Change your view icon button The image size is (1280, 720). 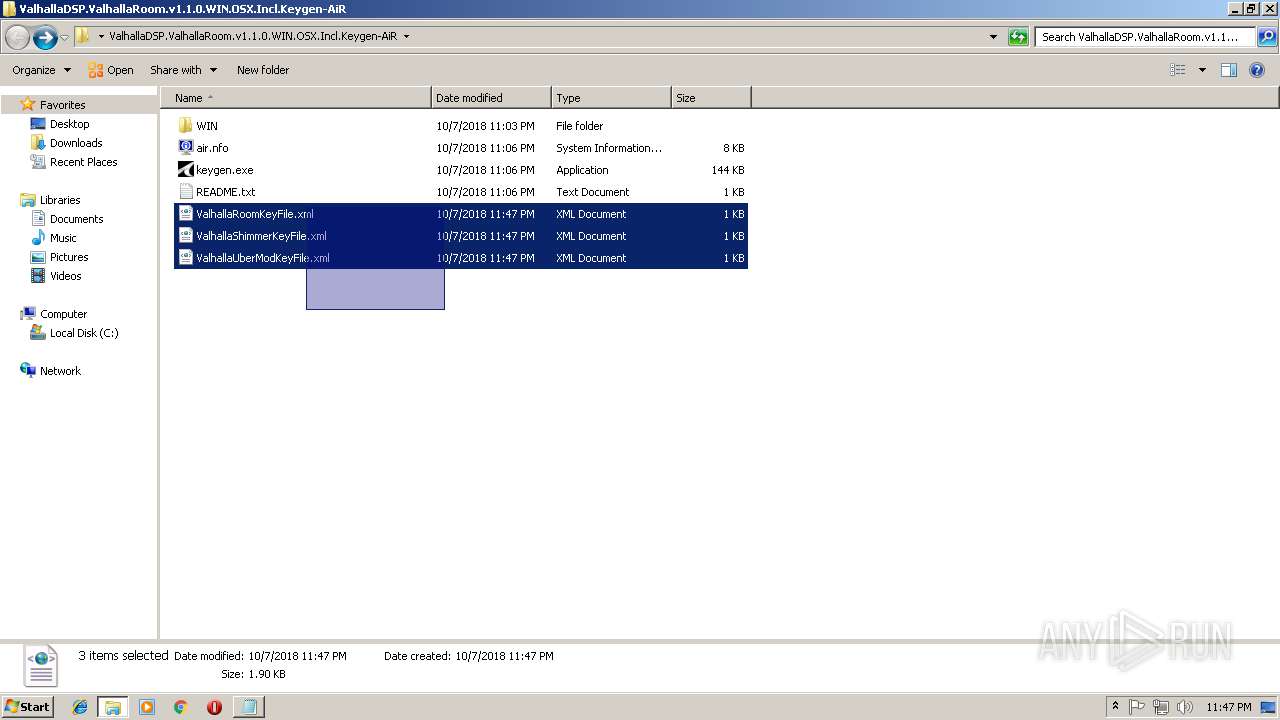[x=1178, y=70]
